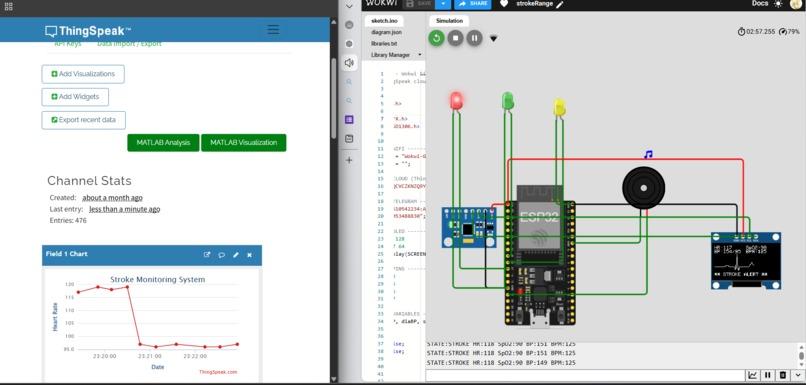Image resolution: width=806 pixels, height=385 pixels.
Task: Restart the Wokwi simulation
Action: [x=436, y=38]
